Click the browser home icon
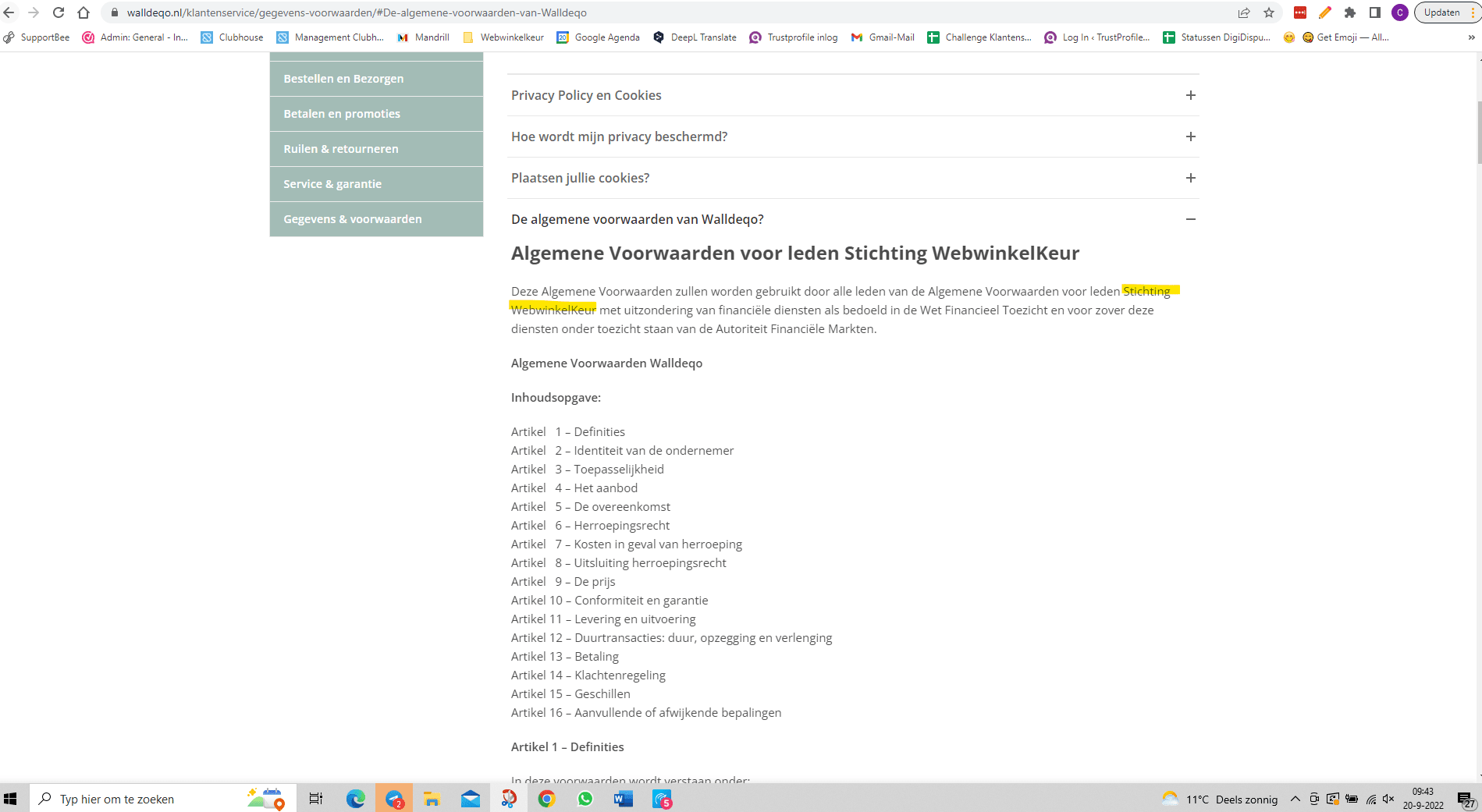Viewport: 1482px width, 812px height. [84, 12]
